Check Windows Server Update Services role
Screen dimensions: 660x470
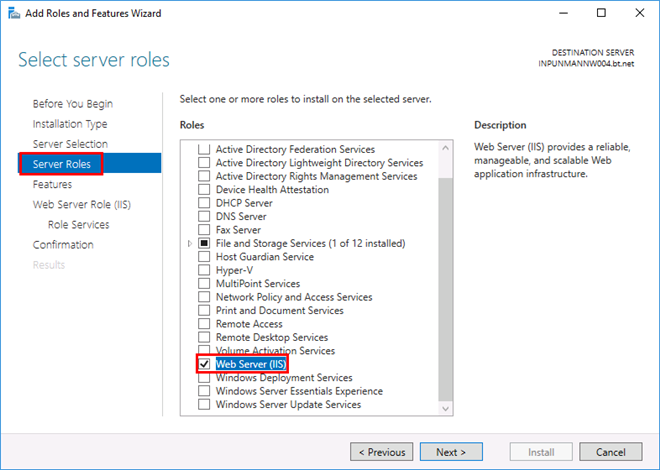click(x=205, y=405)
